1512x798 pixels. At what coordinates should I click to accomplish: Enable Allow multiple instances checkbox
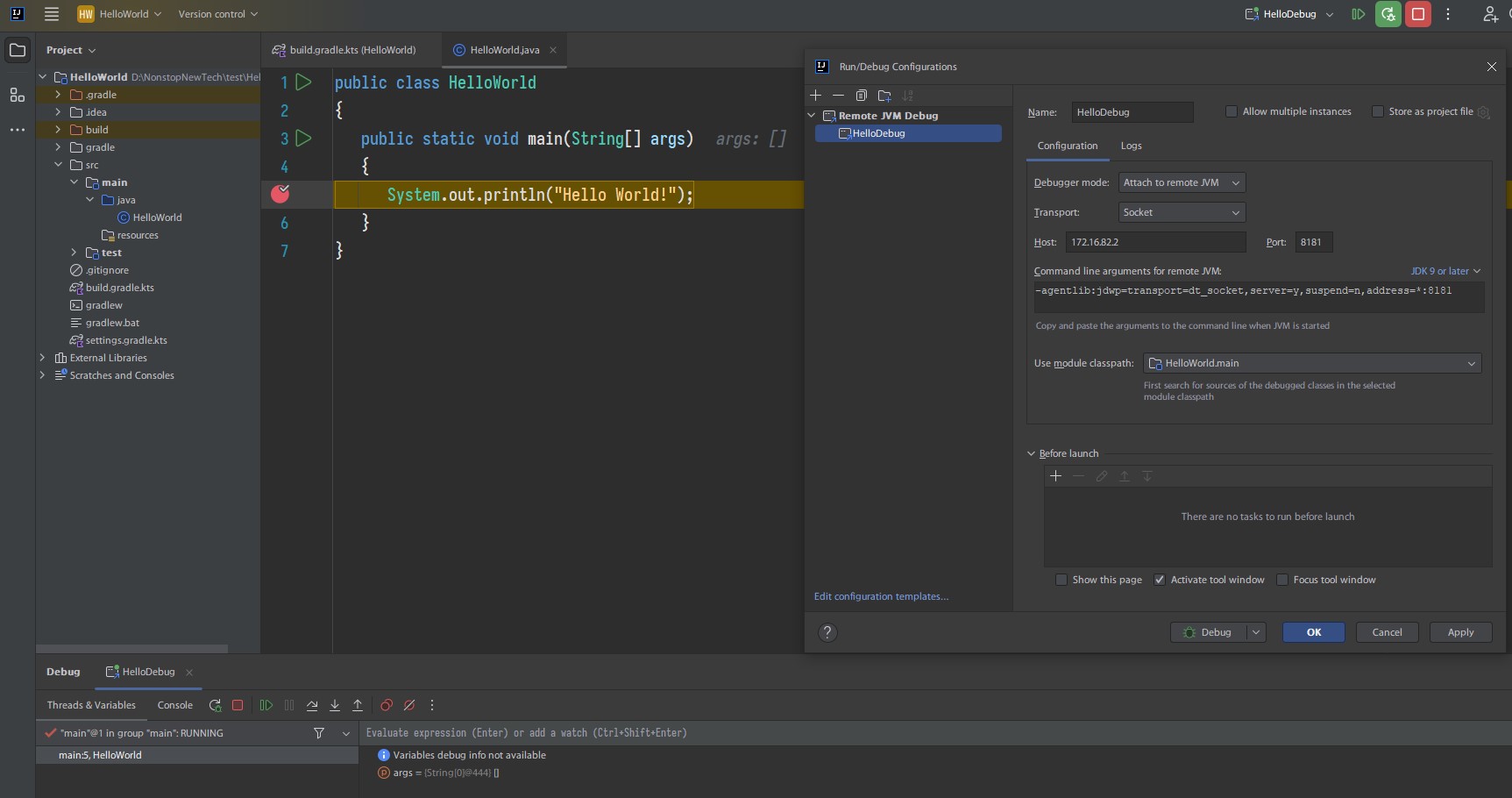coord(1232,111)
